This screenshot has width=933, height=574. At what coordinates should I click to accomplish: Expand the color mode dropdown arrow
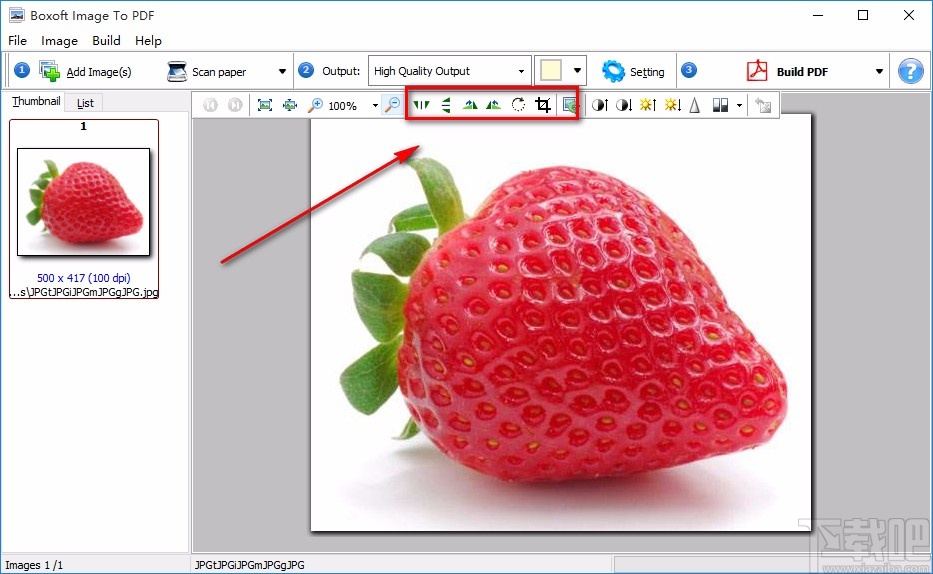coord(739,106)
